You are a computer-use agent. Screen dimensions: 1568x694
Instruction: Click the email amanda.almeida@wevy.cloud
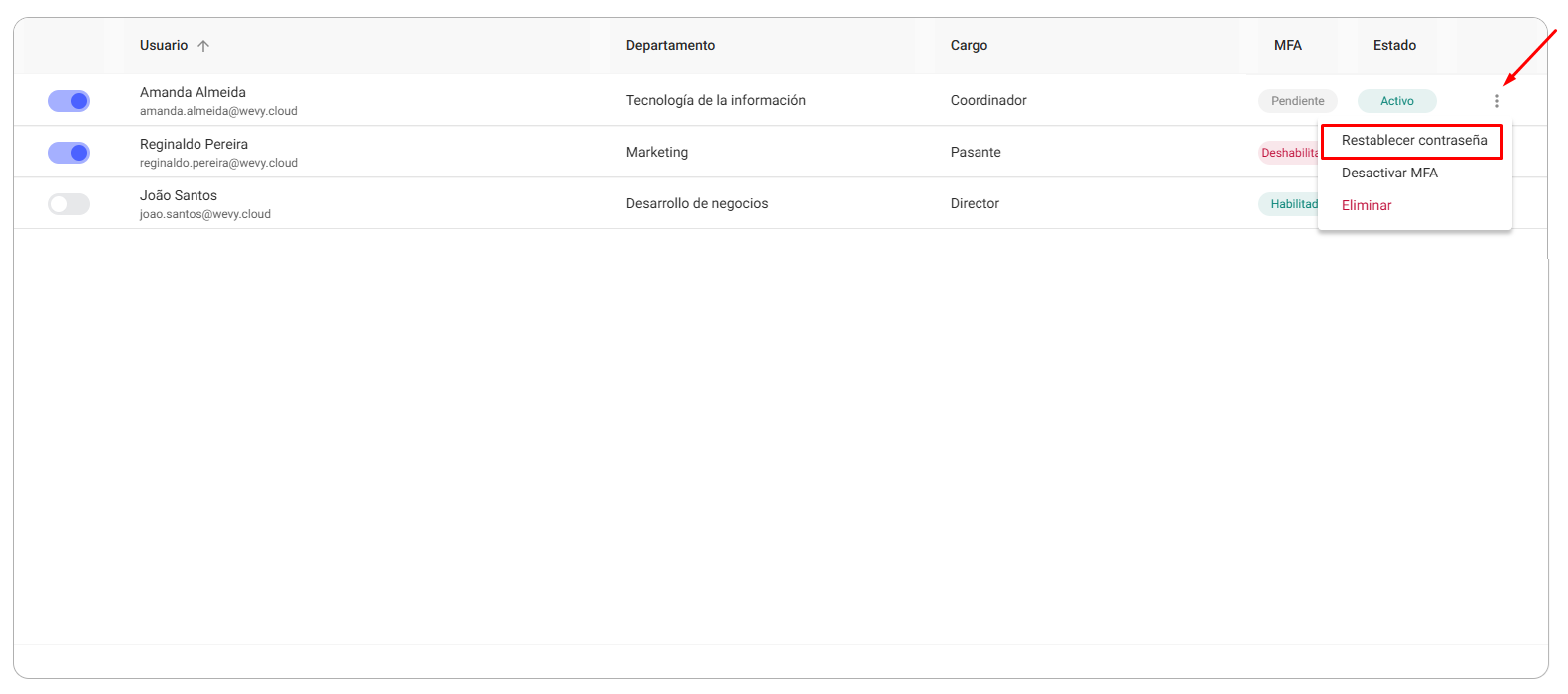coord(218,111)
